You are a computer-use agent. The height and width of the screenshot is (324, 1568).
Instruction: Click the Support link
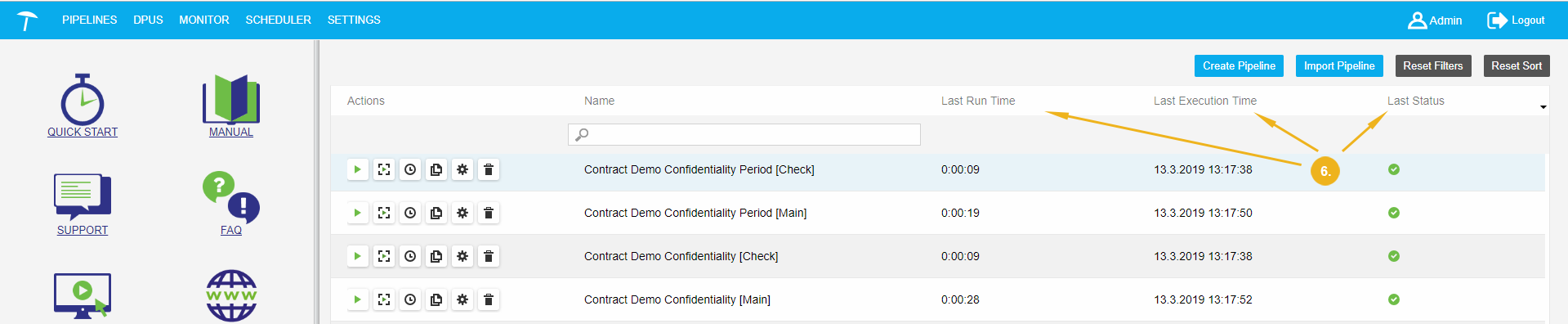click(83, 230)
